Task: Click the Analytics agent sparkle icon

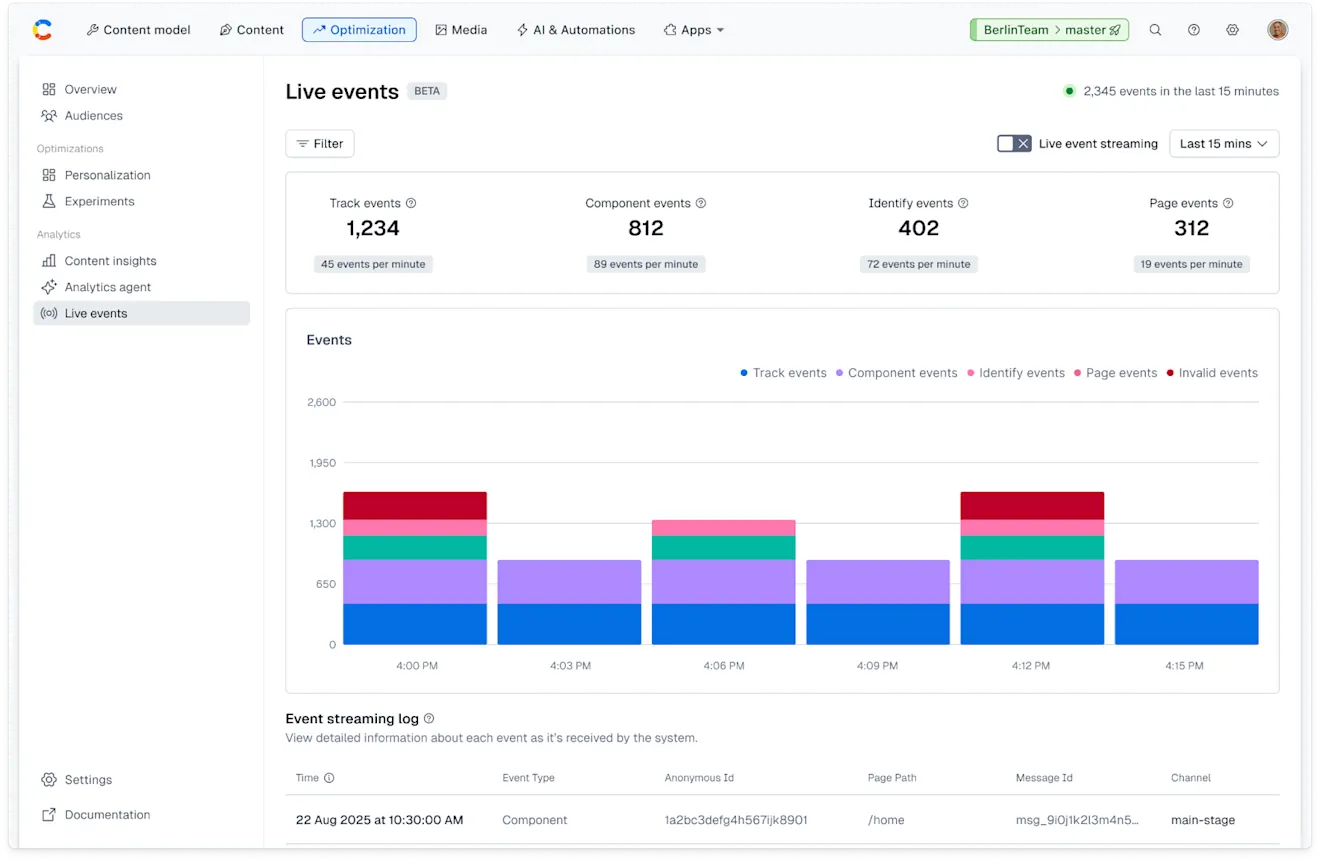Action: pyautogui.click(x=49, y=287)
